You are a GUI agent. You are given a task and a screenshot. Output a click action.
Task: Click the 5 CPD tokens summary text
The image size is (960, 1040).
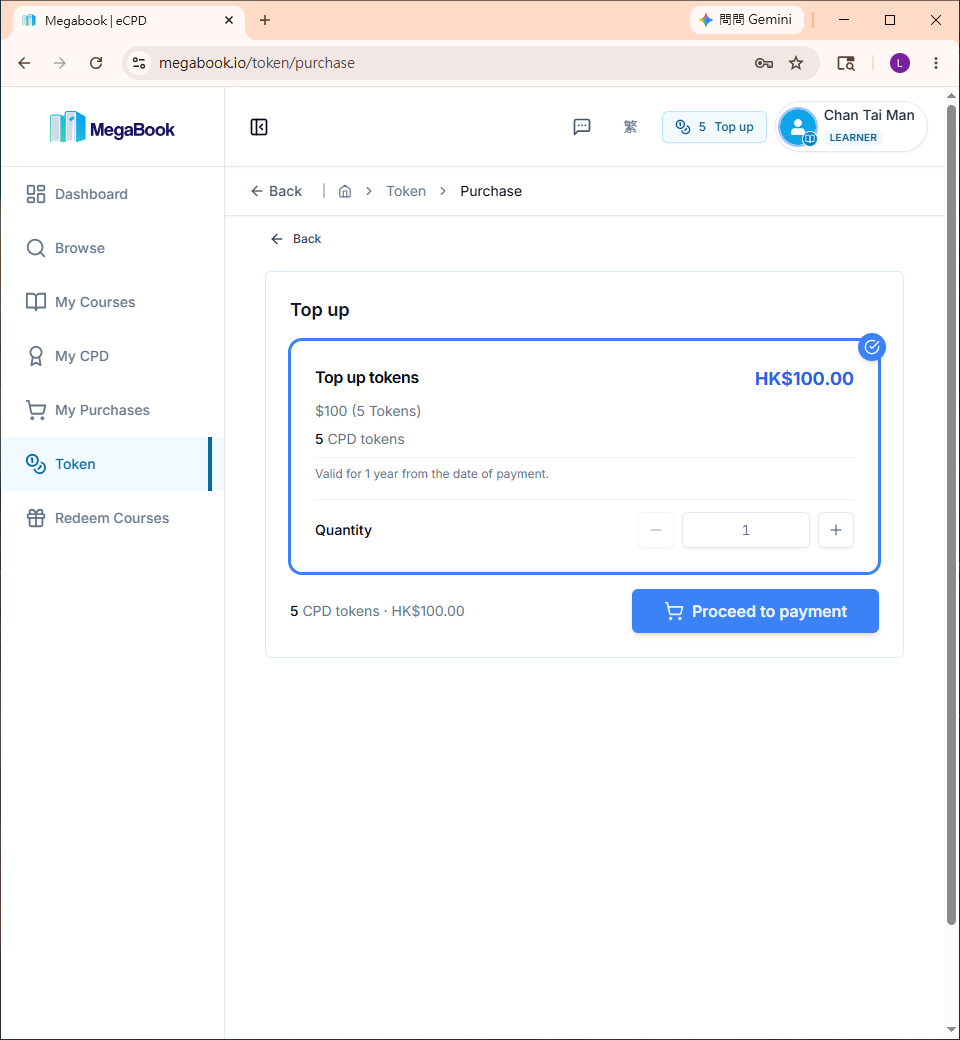pos(377,611)
